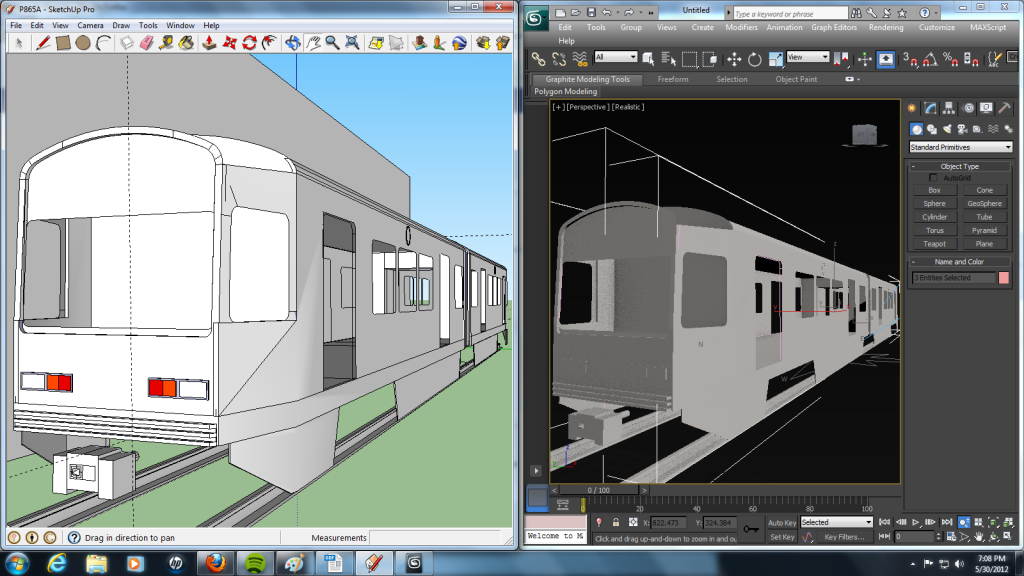Select the Paint Bucket tool in SketchUp
The image size is (1024, 576).
(186, 43)
